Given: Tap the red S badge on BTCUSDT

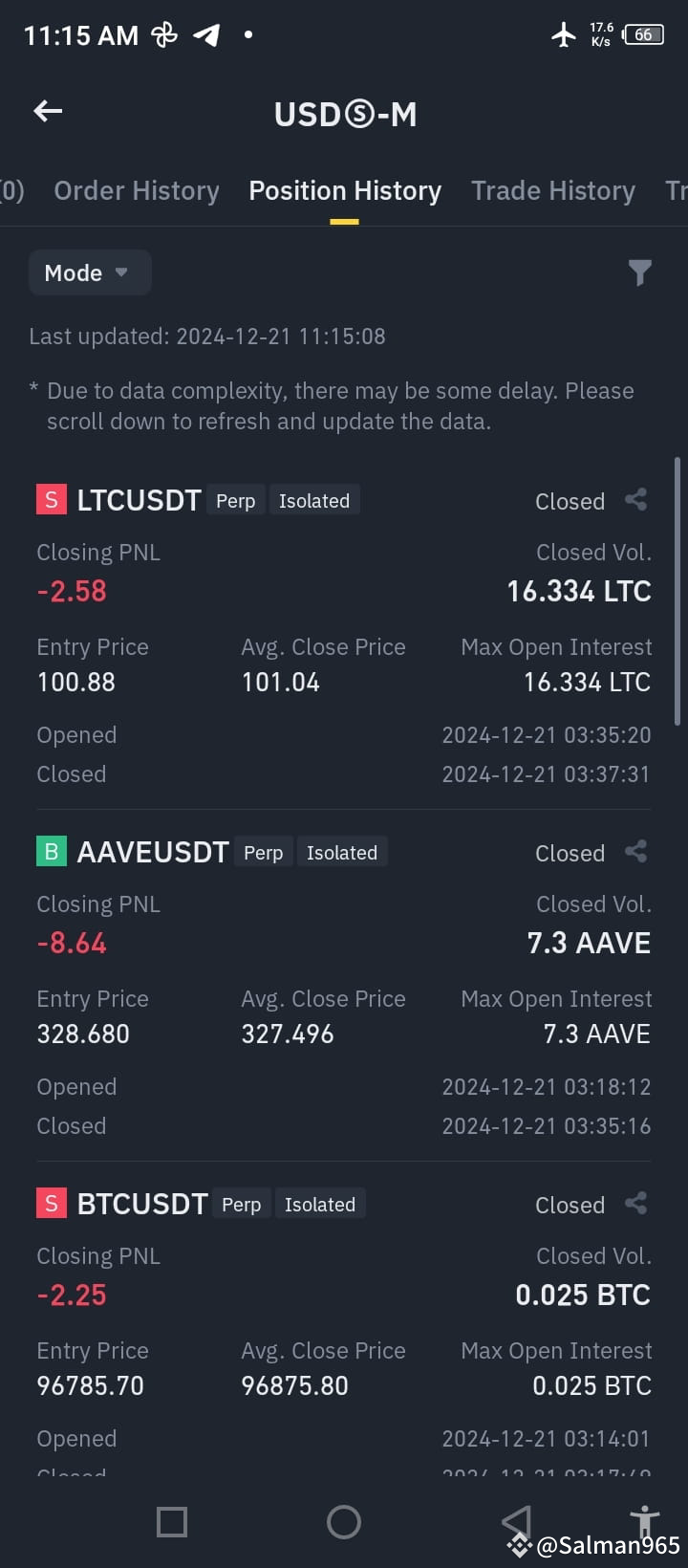Looking at the screenshot, I should click(52, 1204).
